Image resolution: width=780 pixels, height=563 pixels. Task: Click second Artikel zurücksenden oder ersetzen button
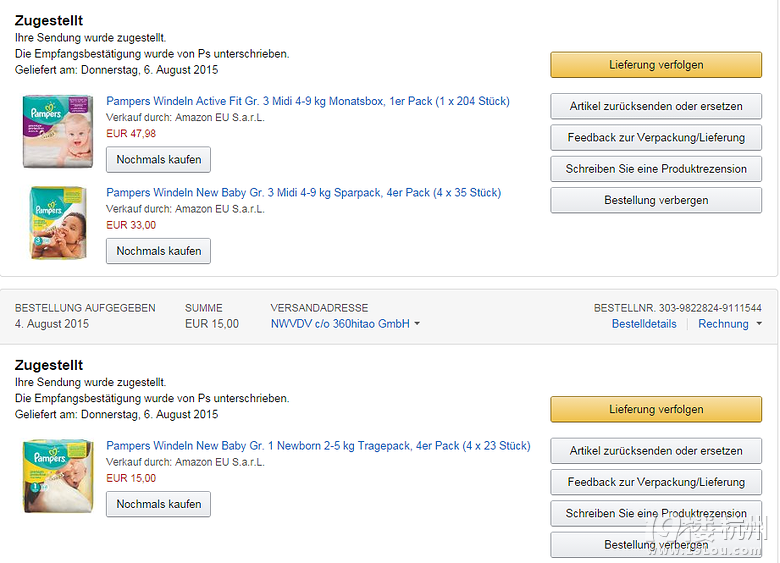coord(656,451)
